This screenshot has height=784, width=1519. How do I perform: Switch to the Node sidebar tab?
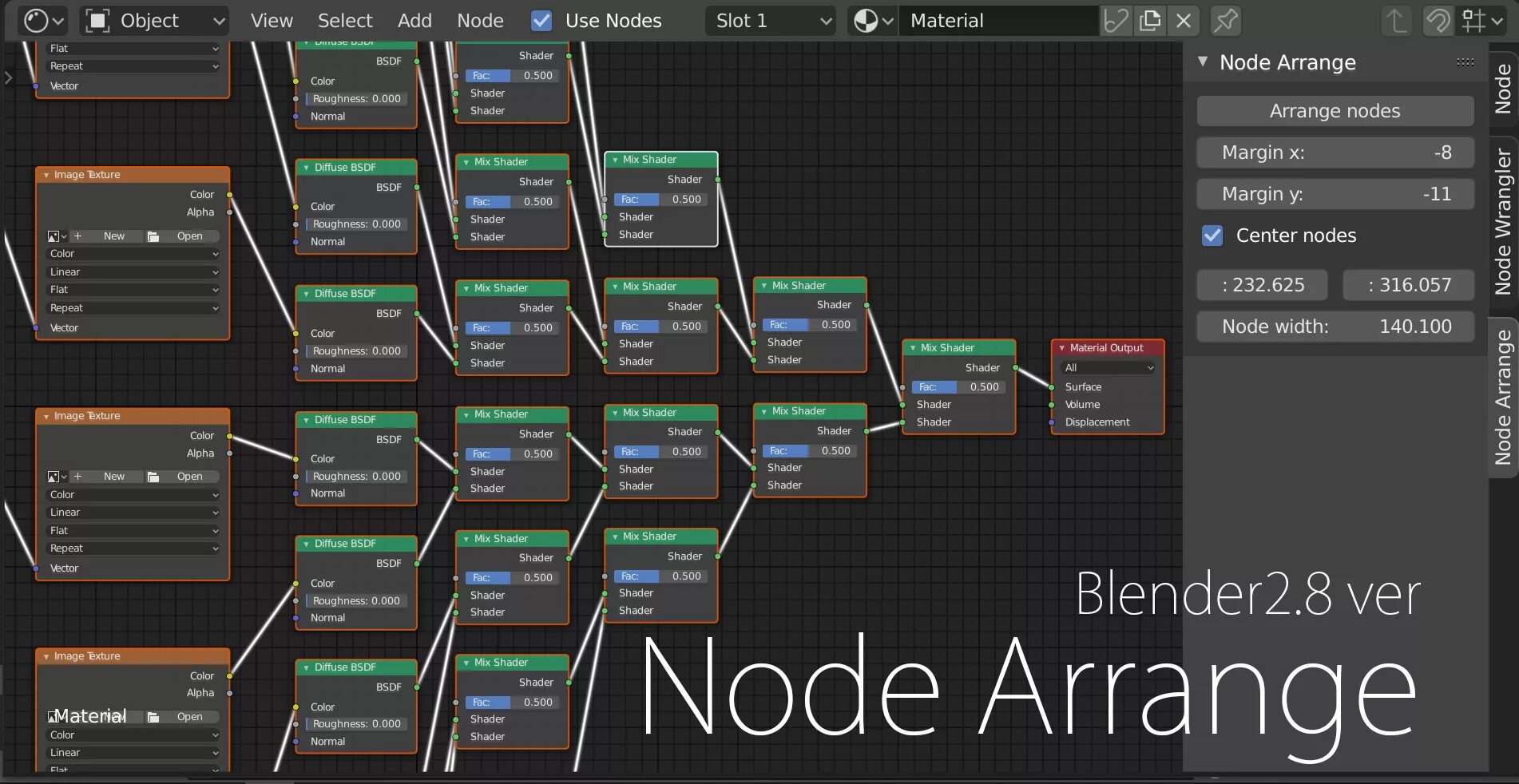[x=1503, y=89]
